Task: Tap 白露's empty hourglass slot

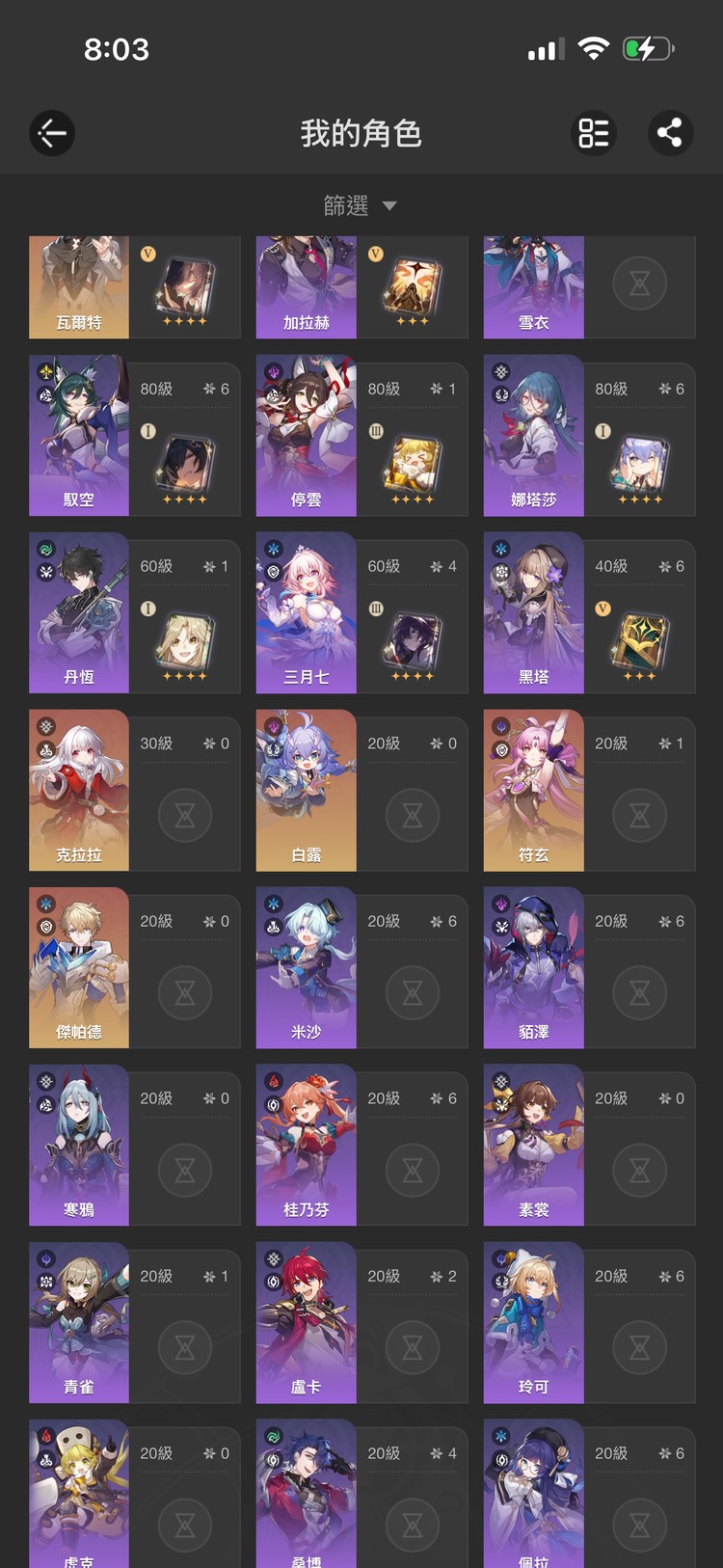Action: (413, 815)
